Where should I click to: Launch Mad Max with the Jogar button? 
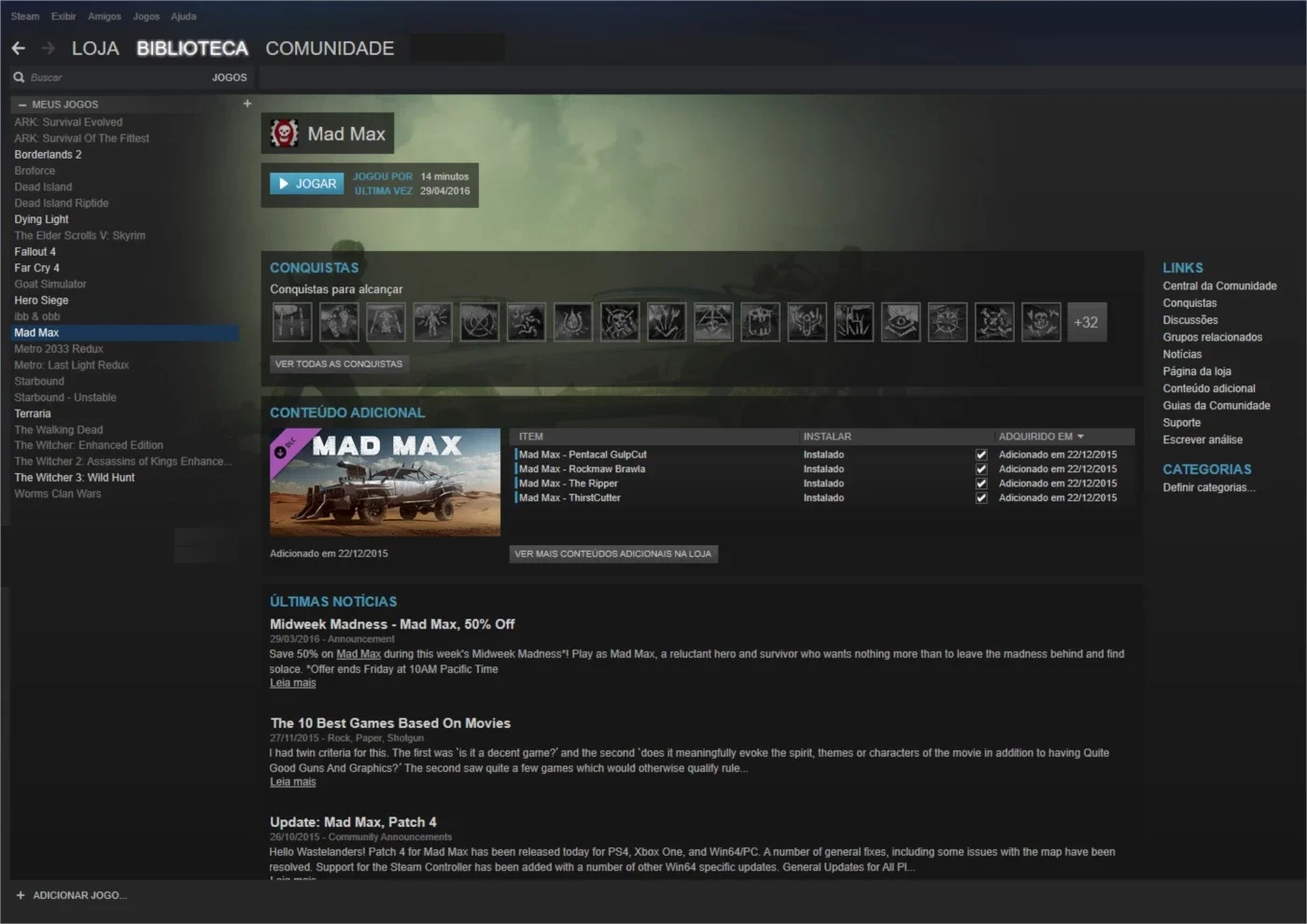coord(307,184)
